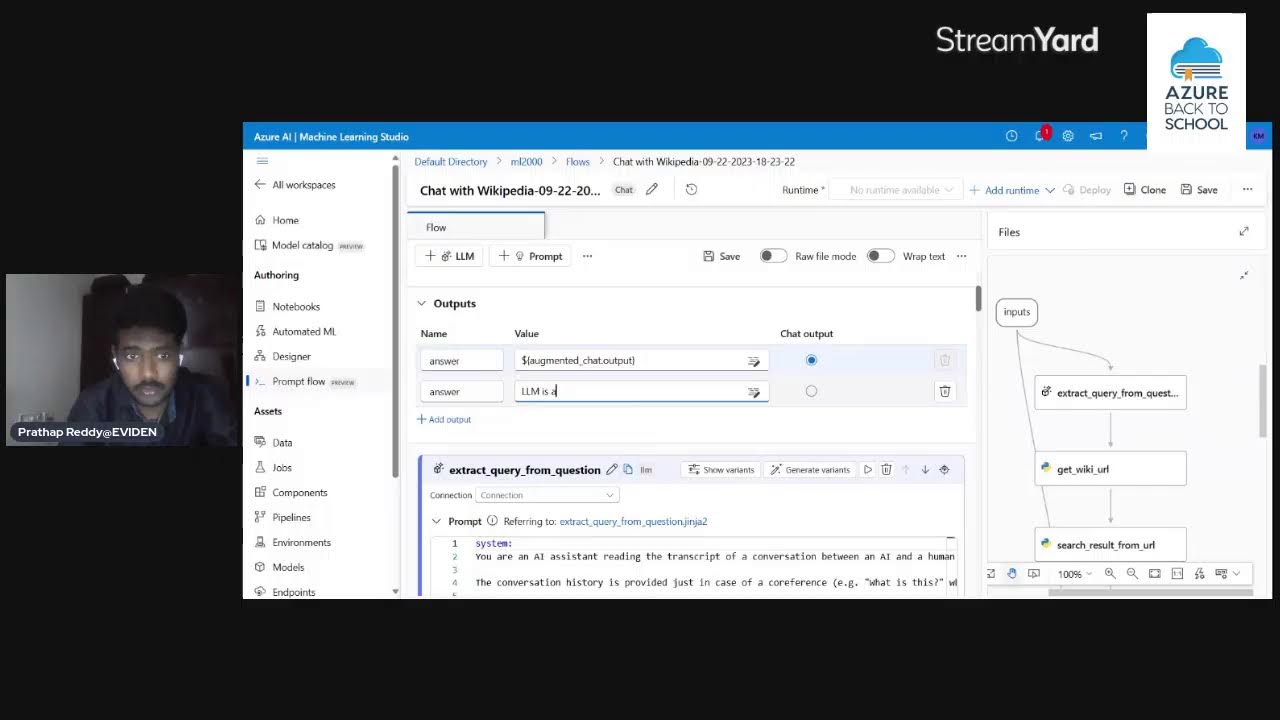Fit graph to screen icon
This screenshot has width=1280, height=720.
point(1155,574)
